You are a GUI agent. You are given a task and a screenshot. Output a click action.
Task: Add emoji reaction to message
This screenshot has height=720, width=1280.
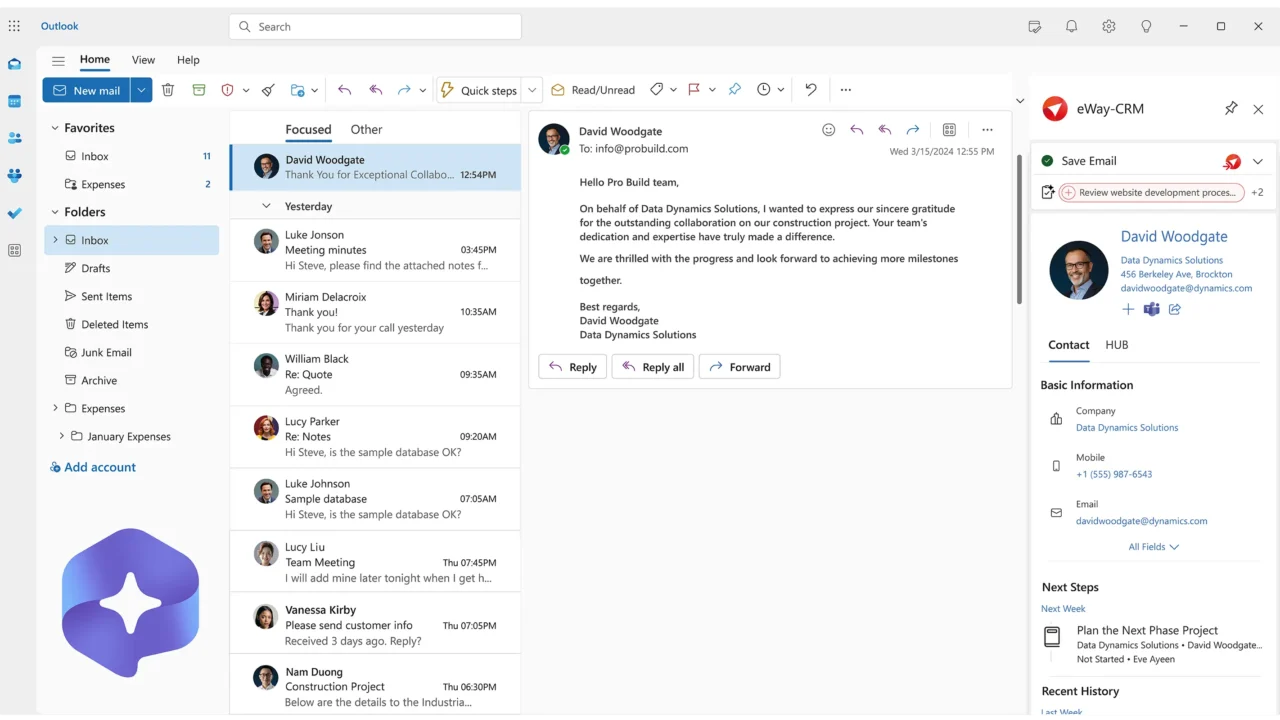[x=828, y=130]
